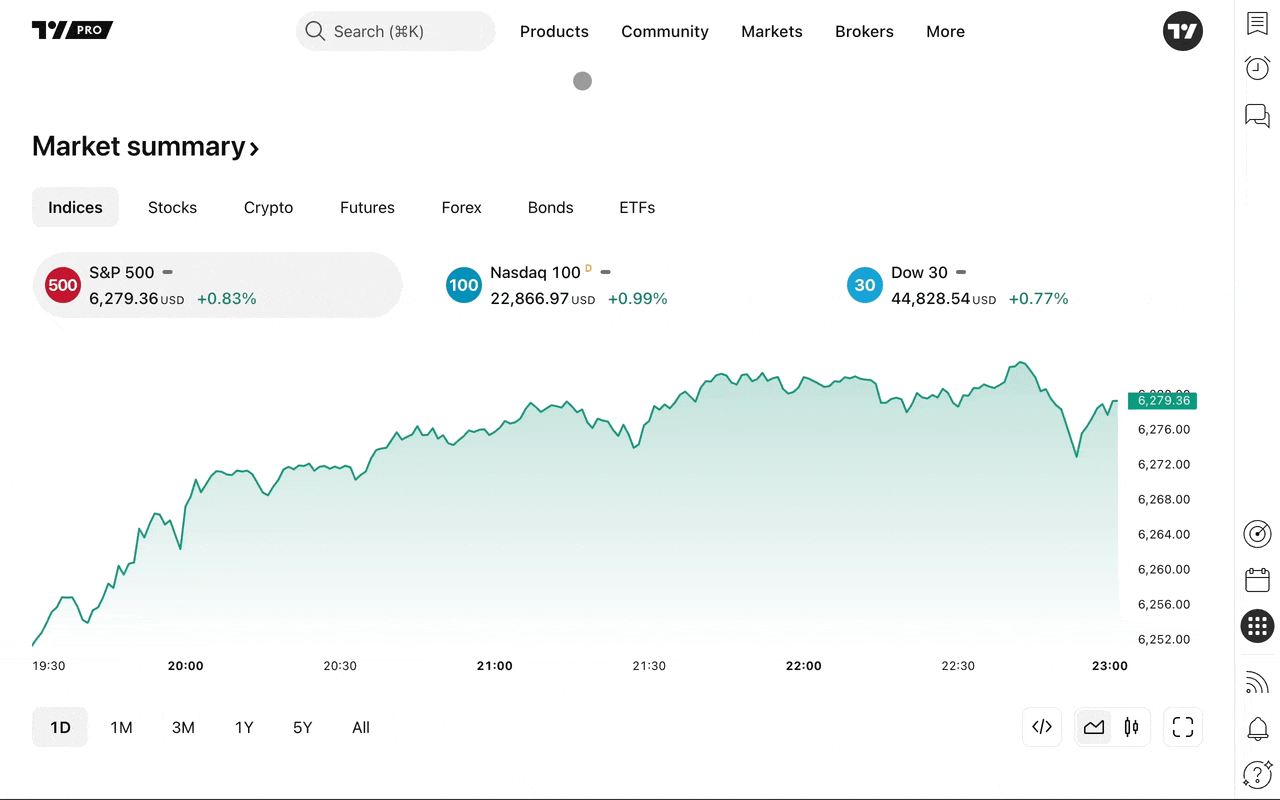This screenshot has width=1280, height=800.
Task: Toggle fullscreen mode for the chart
Action: point(1182,727)
